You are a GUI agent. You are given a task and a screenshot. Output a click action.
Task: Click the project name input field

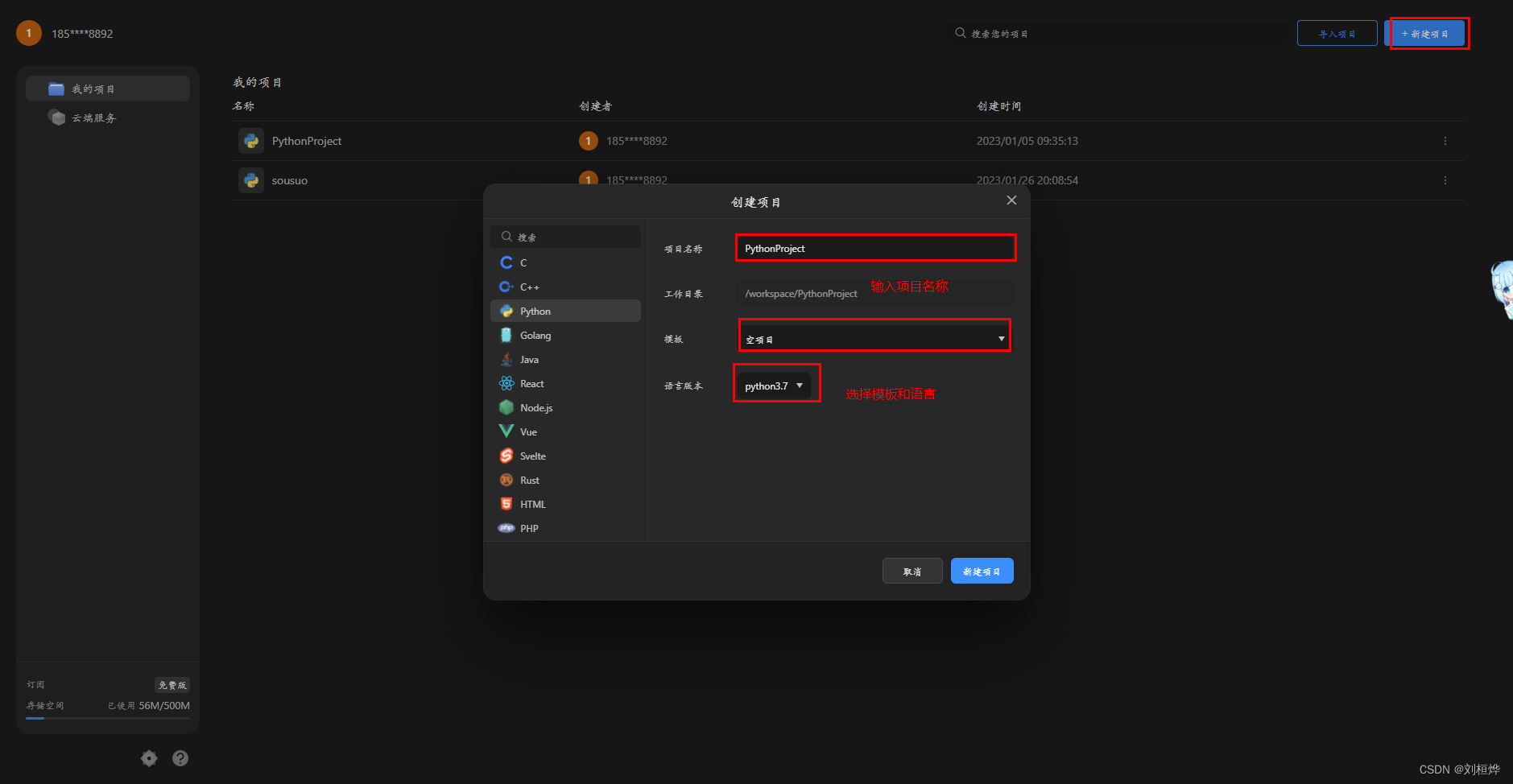(x=874, y=248)
